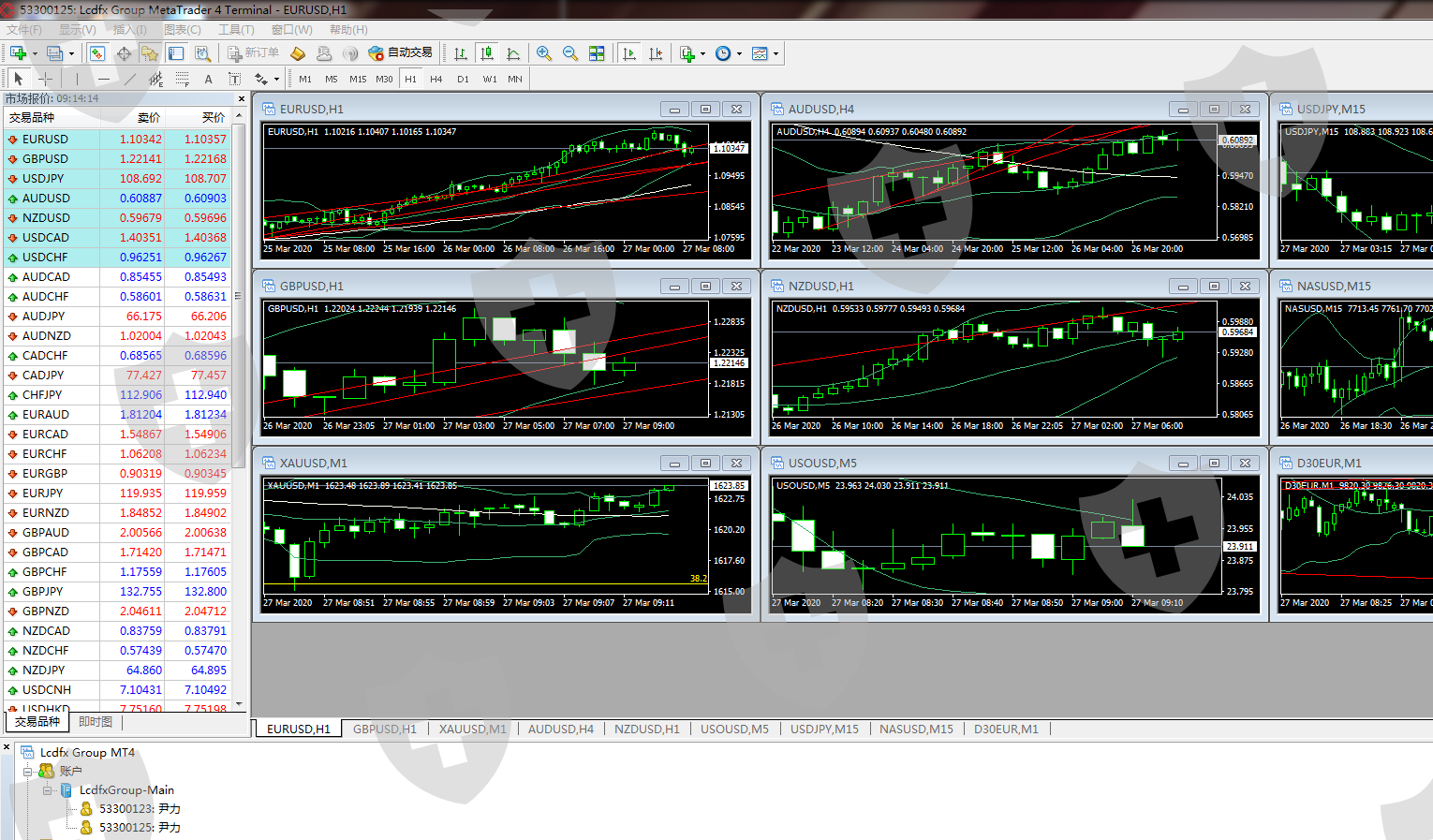Switch chart to line chart style
Viewport: 1433px width, 840px height.
tap(513, 53)
